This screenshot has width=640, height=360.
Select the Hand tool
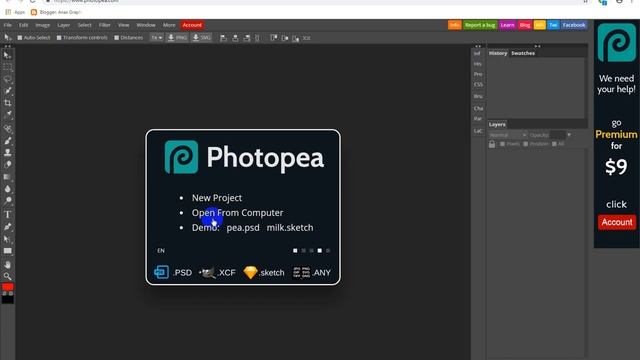tap(7, 264)
